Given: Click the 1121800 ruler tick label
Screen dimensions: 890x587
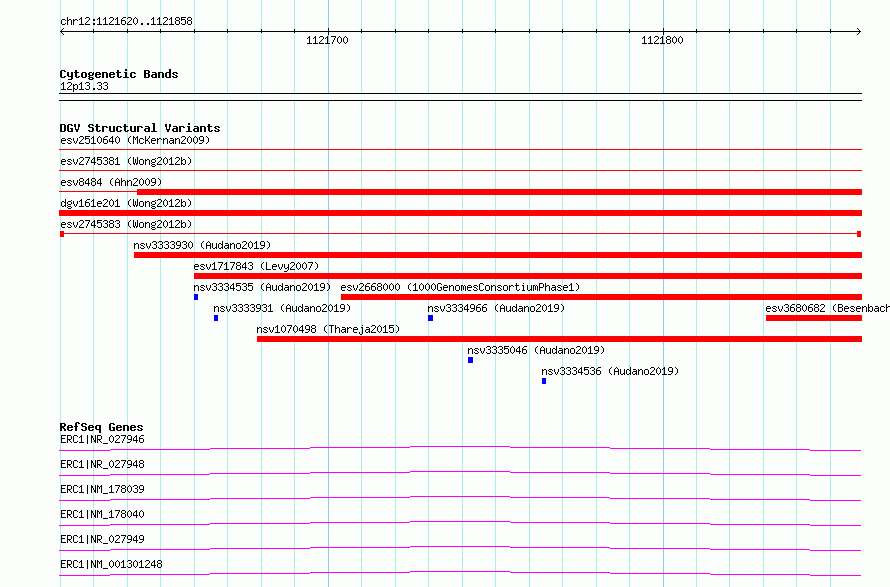Looking at the screenshot, I should coord(662,40).
